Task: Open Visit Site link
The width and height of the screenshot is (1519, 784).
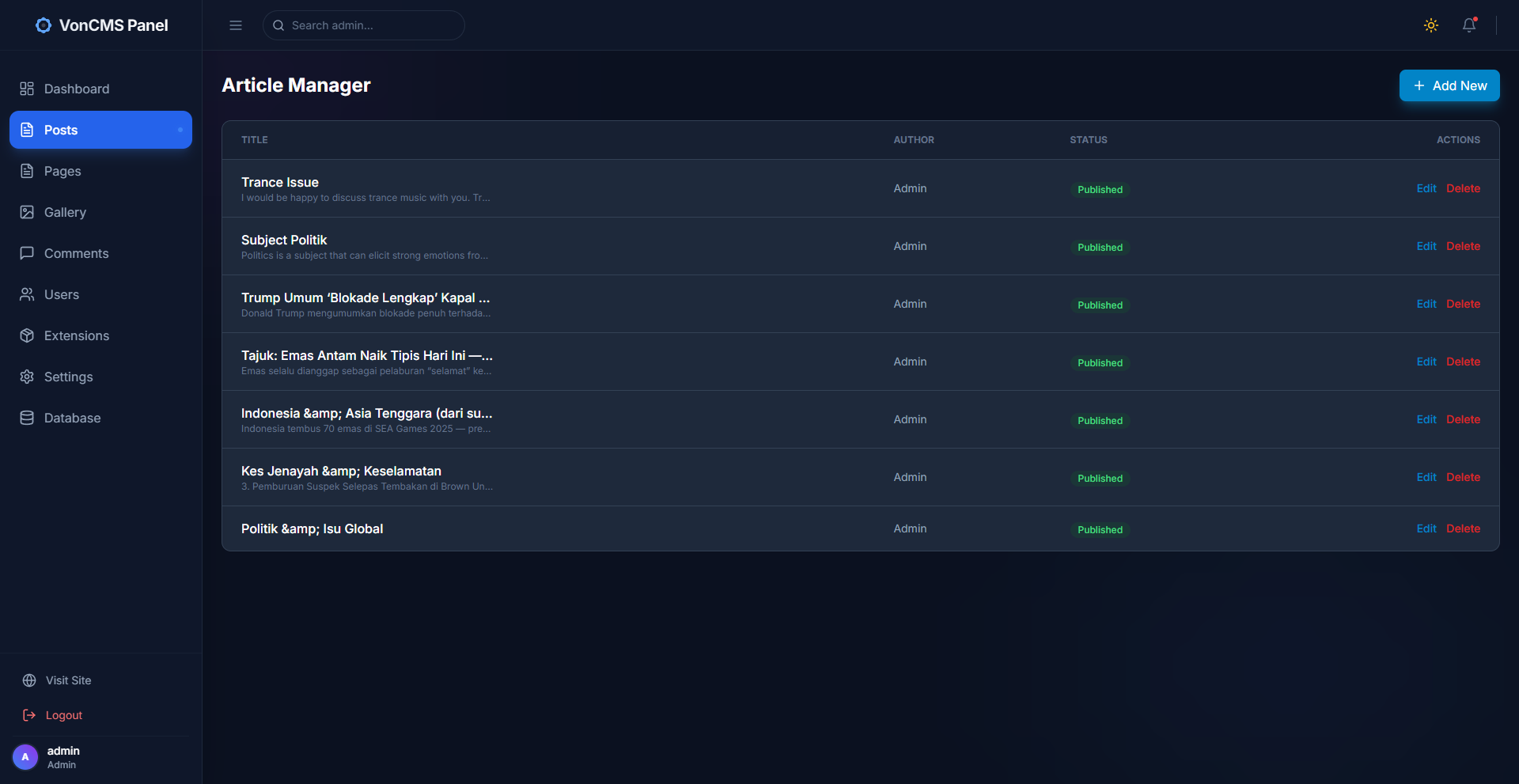Action: [x=68, y=680]
